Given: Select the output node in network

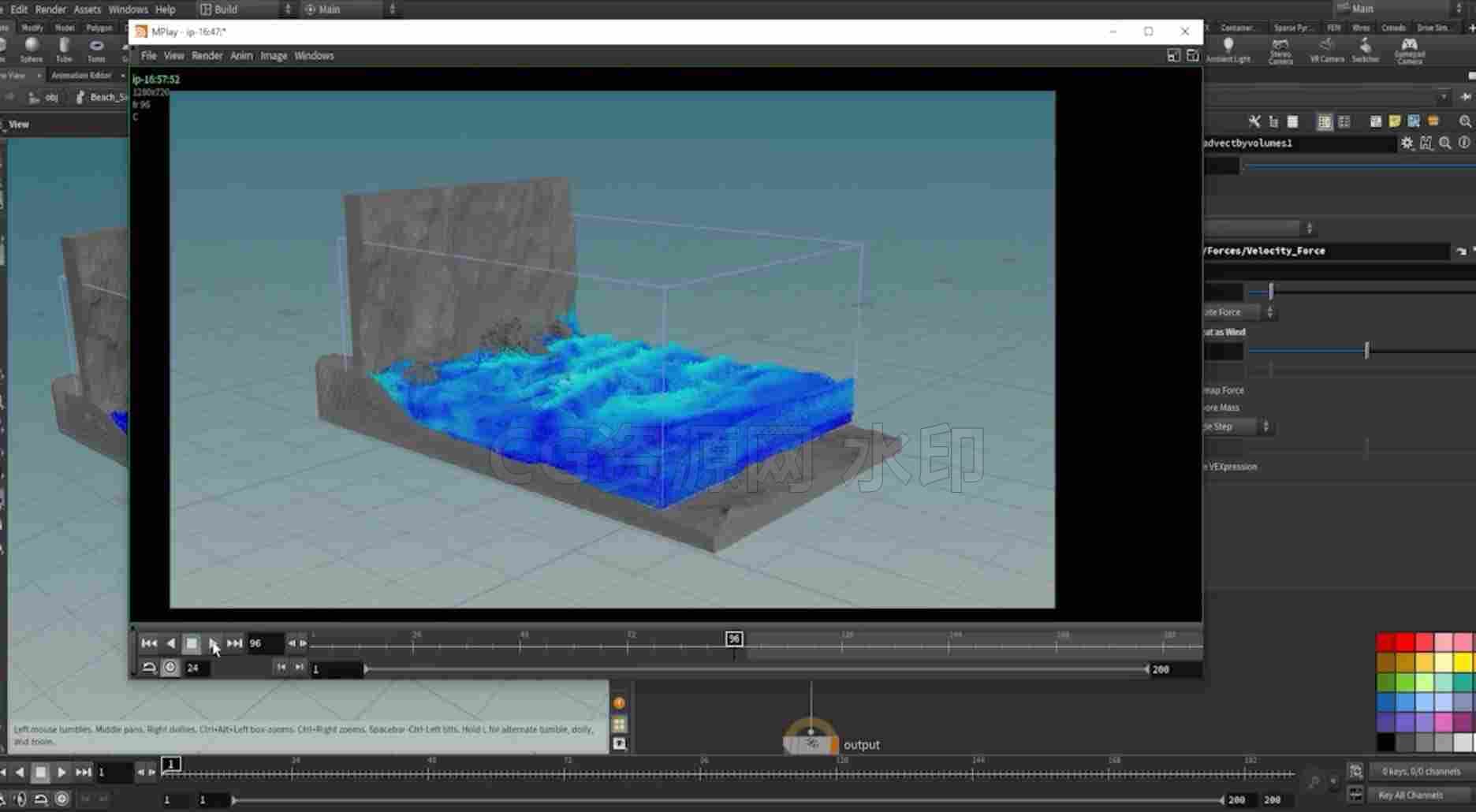Looking at the screenshot, I should (811, 743).
